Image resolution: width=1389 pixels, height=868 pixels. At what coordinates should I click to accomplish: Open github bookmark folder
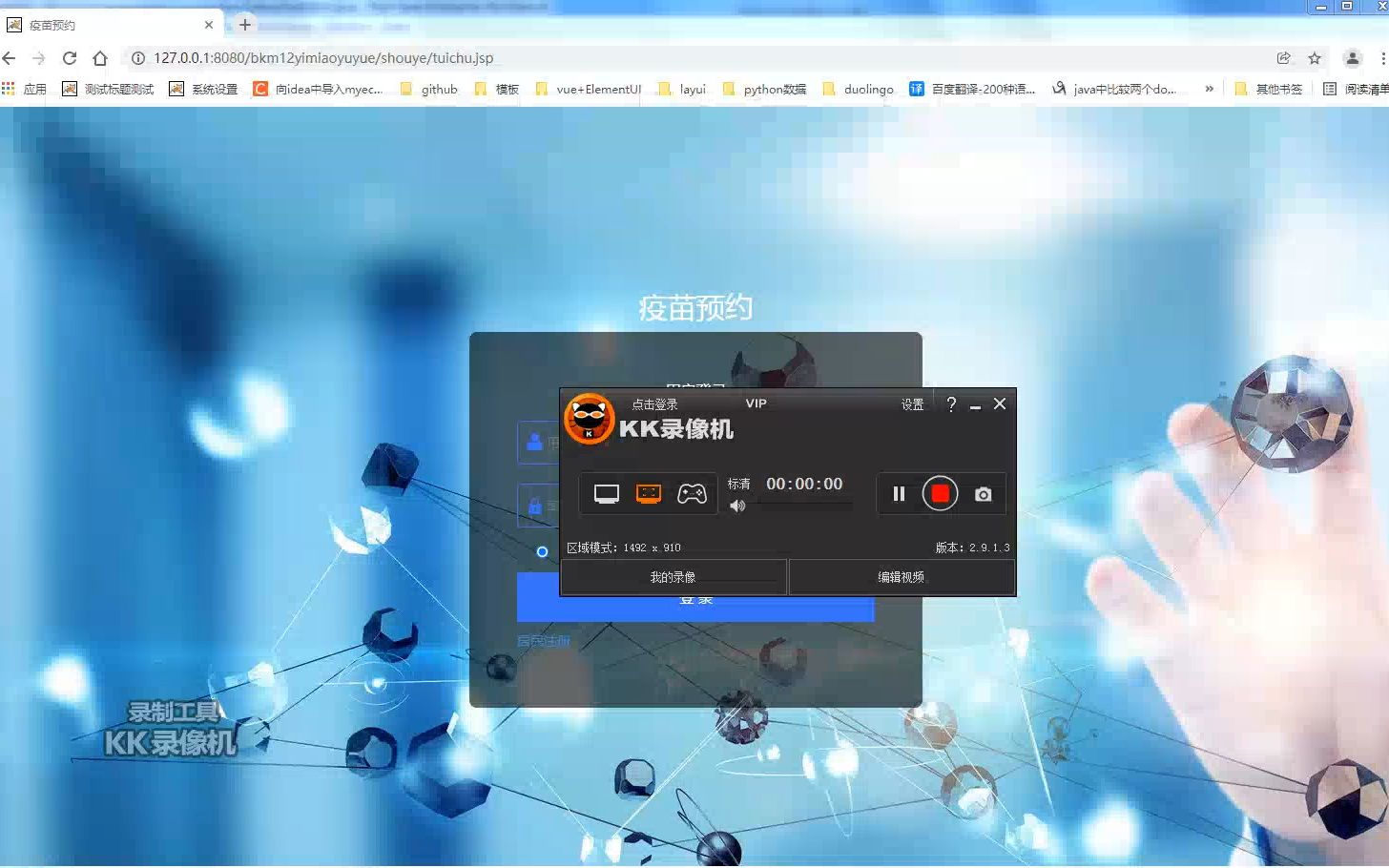pos(429,89)
